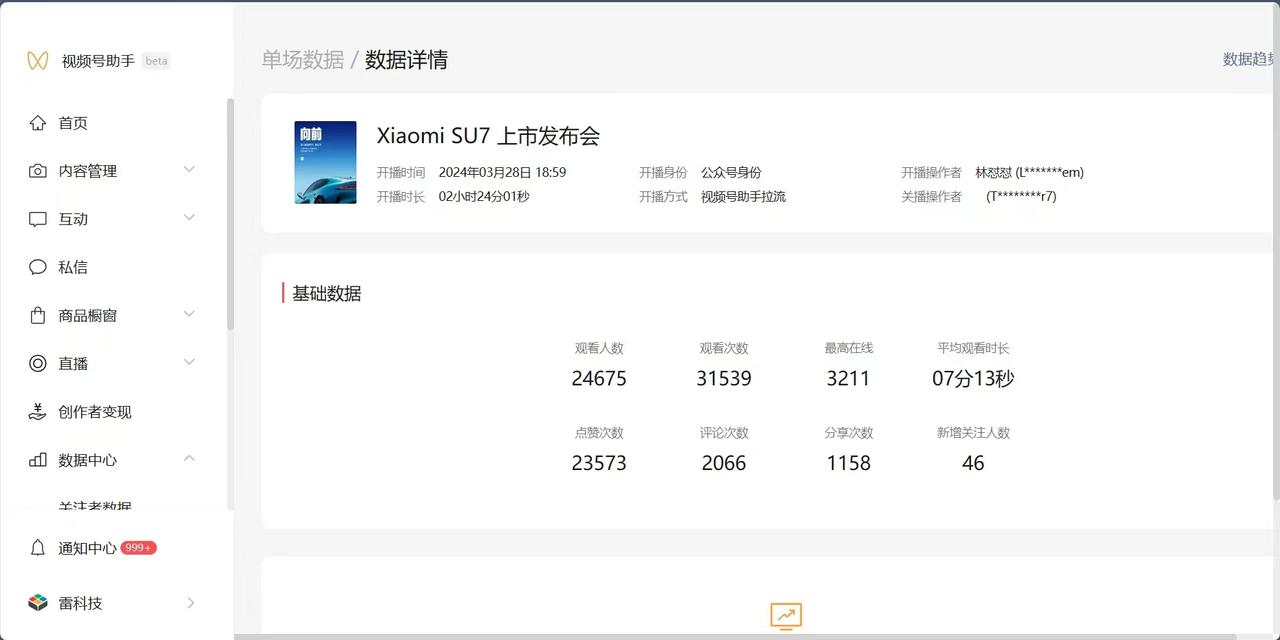Viewport: 1280px width, 640px height.
Task: Expand the 内容管理 chevron
Action: 189,170
